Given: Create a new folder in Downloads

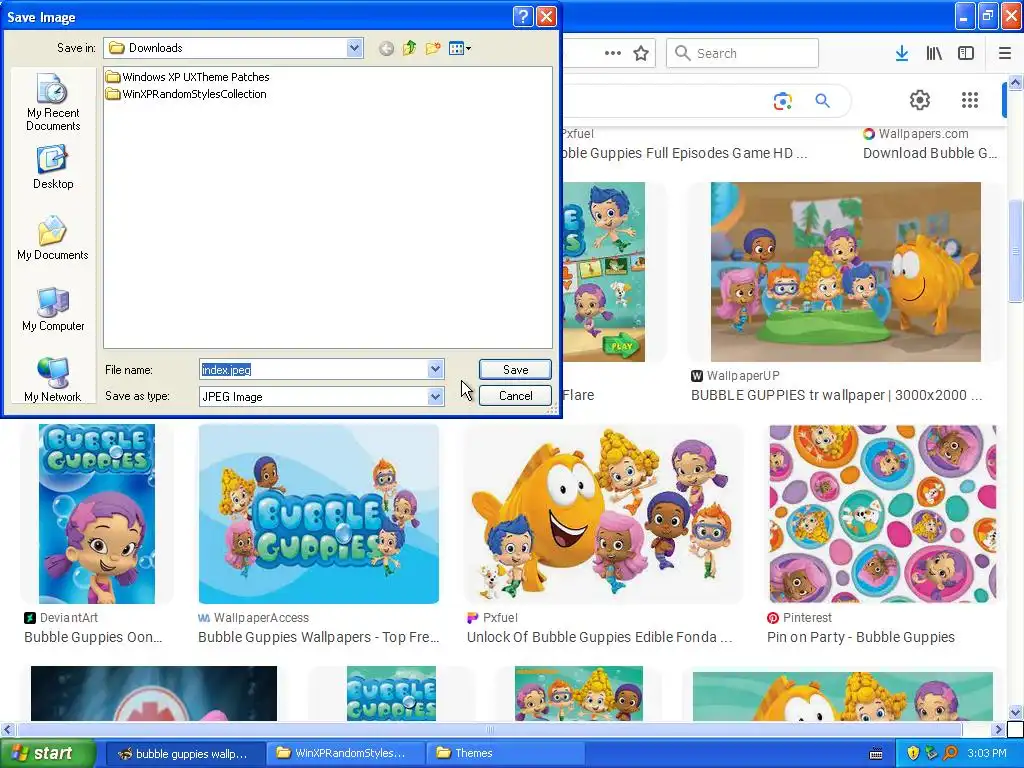Looking at the screenshot, I should (x=432, y=48).
